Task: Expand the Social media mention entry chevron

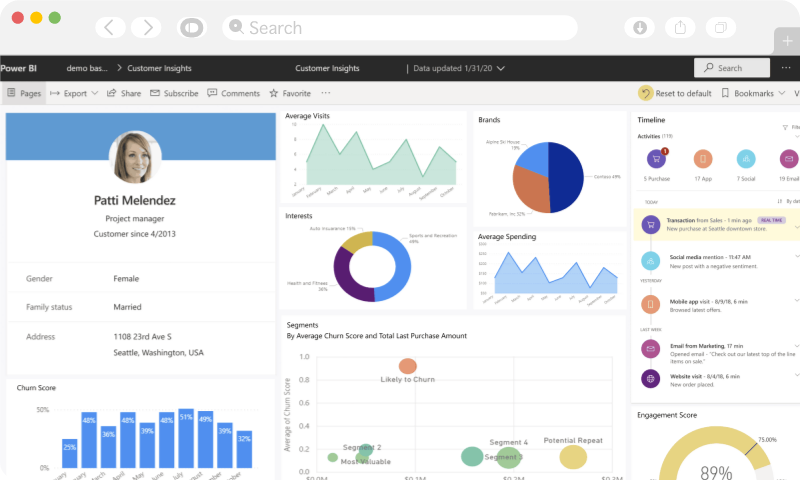Action: pos(796,257)
